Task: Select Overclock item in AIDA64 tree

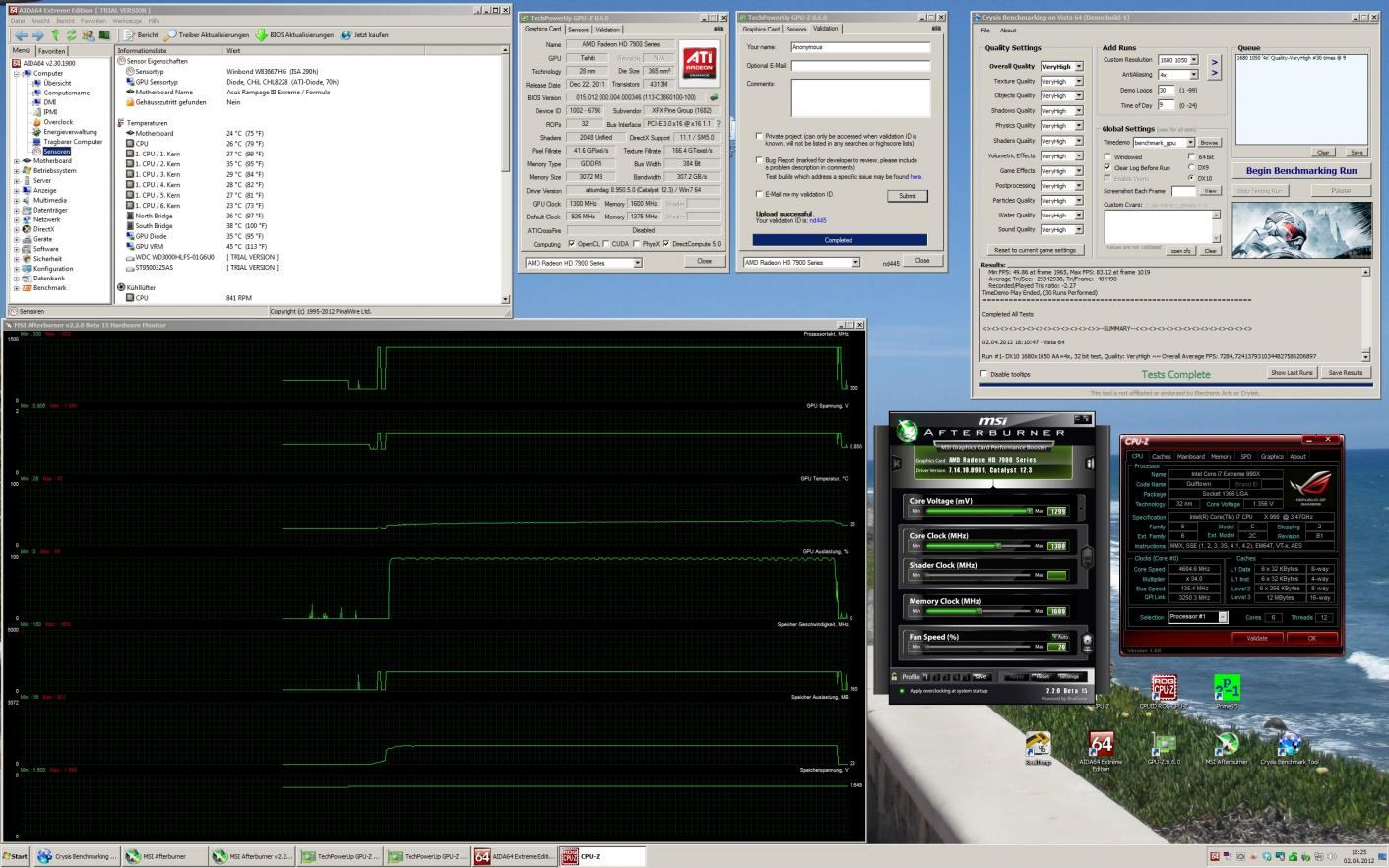Action: 58,122
